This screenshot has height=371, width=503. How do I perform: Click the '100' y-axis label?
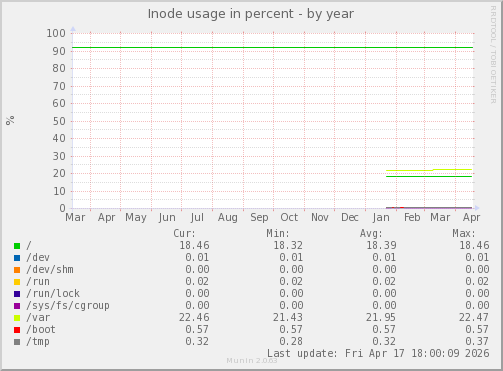pyautogui.click(x=56, y=33)
